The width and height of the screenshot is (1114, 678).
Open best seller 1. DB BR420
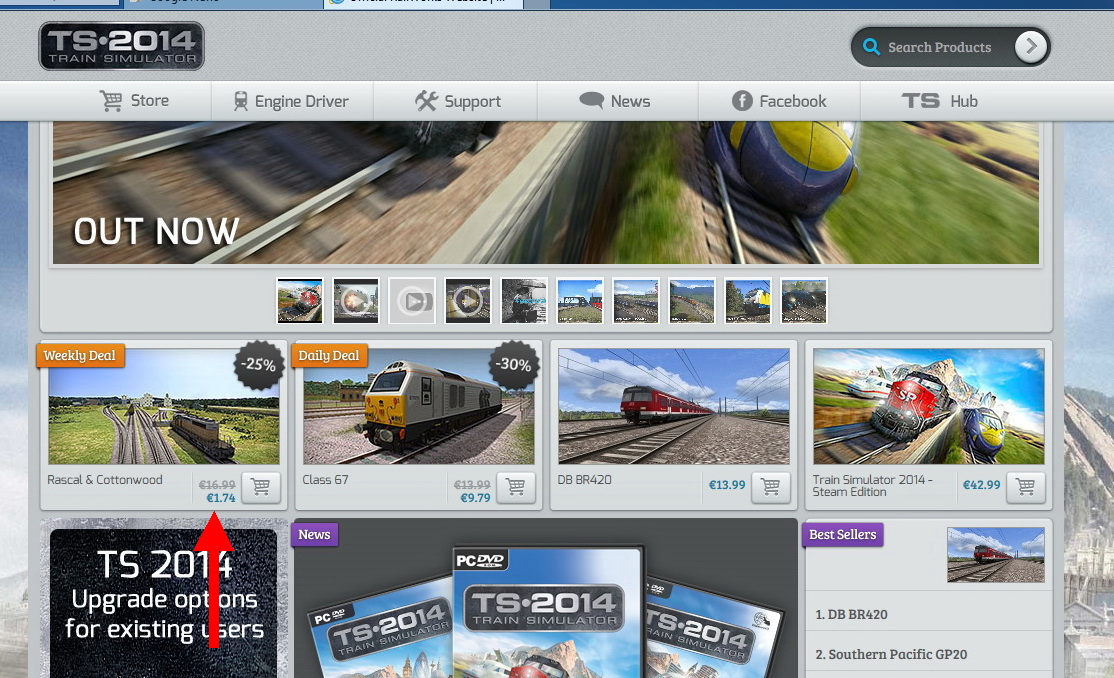pos(851,614)
